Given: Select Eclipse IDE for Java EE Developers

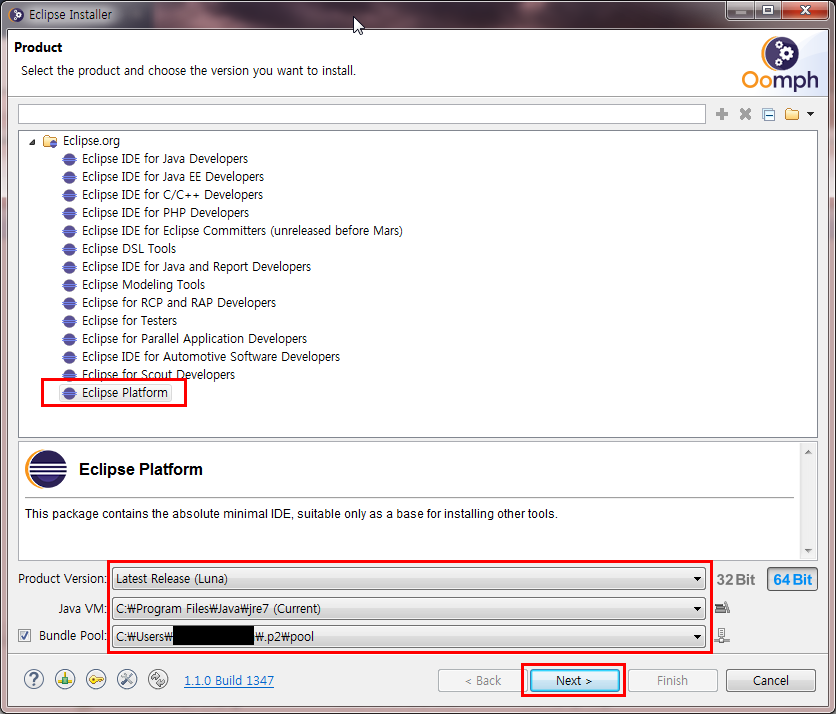Looking at the screenshot, I should (x=173, y=177).
